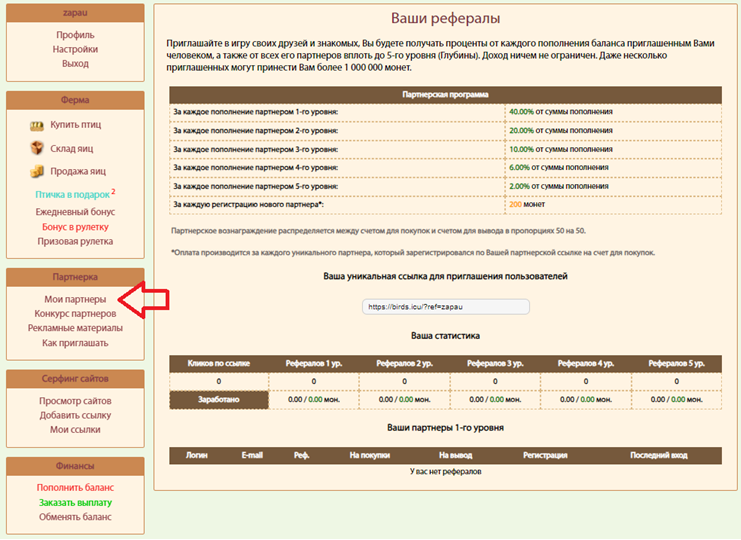Click the Кликов по ссылке column header
741x540 pixels.
[219, 364]
